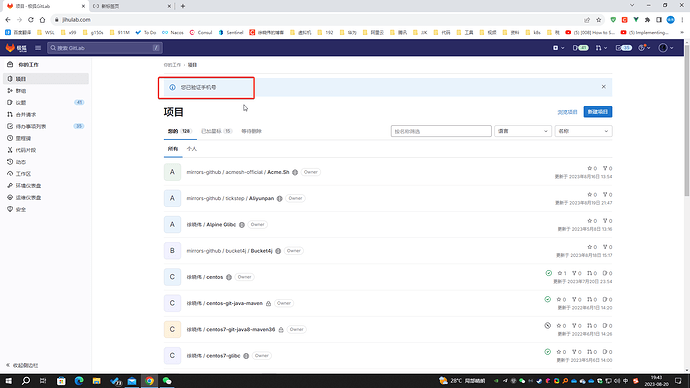Open 运维仪表盘 in the left sidebar
Viewport: 690px width, 388px height.
click(x=46, y=198)
